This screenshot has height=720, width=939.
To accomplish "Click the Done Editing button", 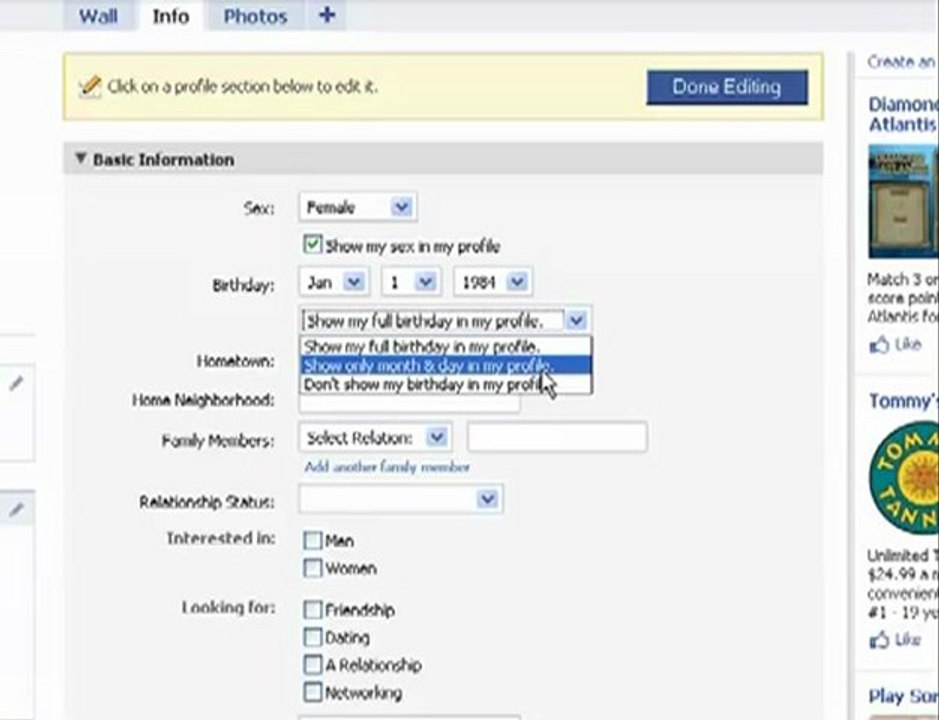I will coord(727,87).
